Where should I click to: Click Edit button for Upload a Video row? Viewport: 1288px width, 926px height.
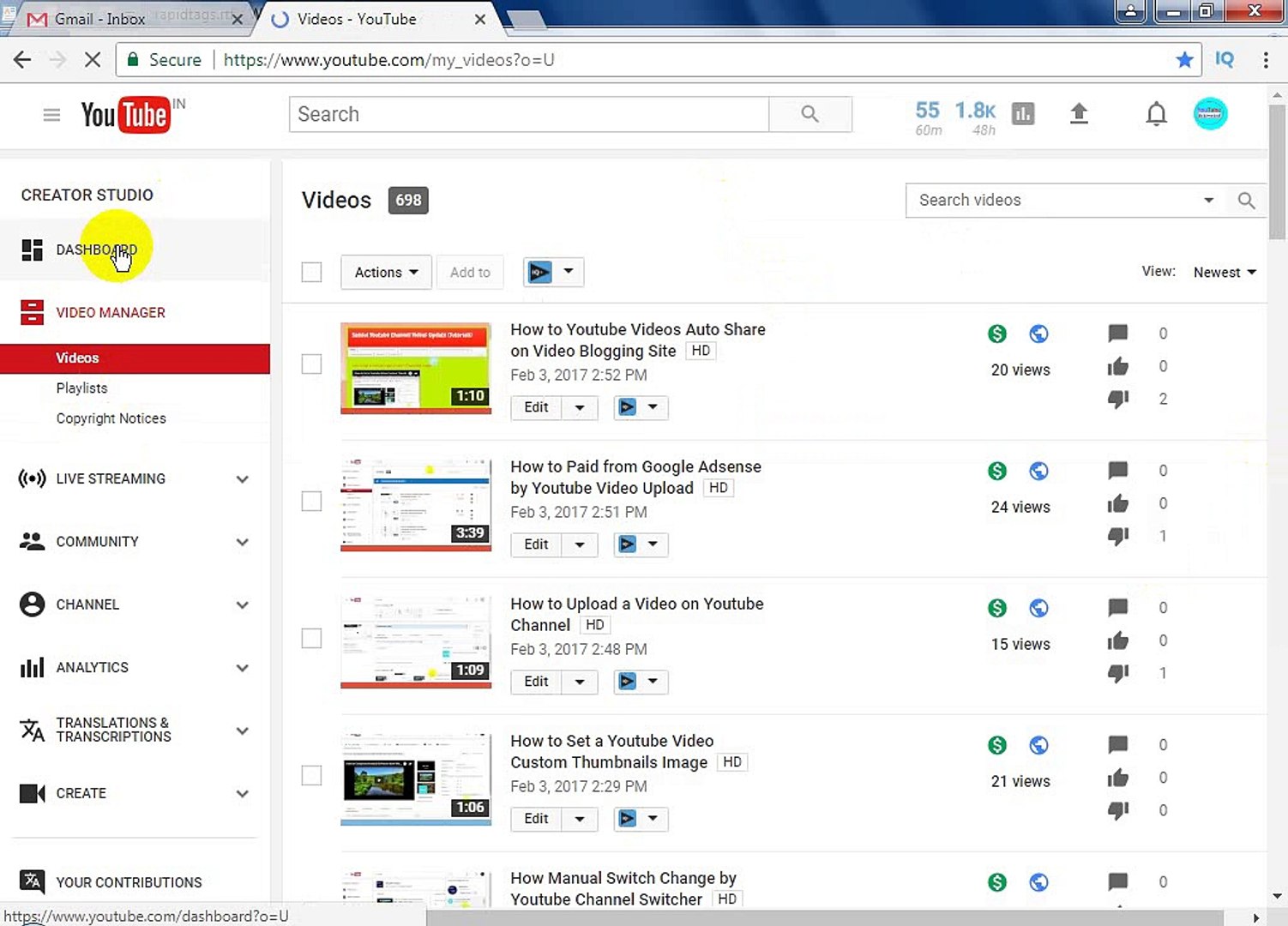coord(536,682)
